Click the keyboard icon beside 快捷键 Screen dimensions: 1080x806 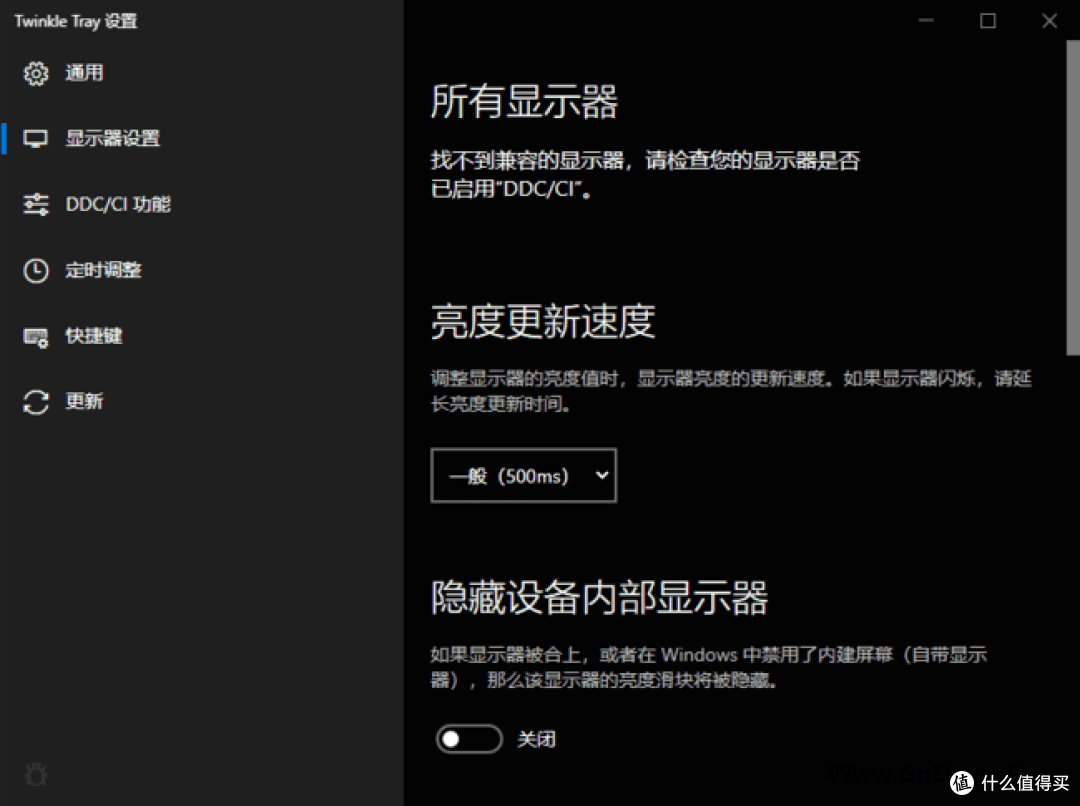[x=36, y=336]
